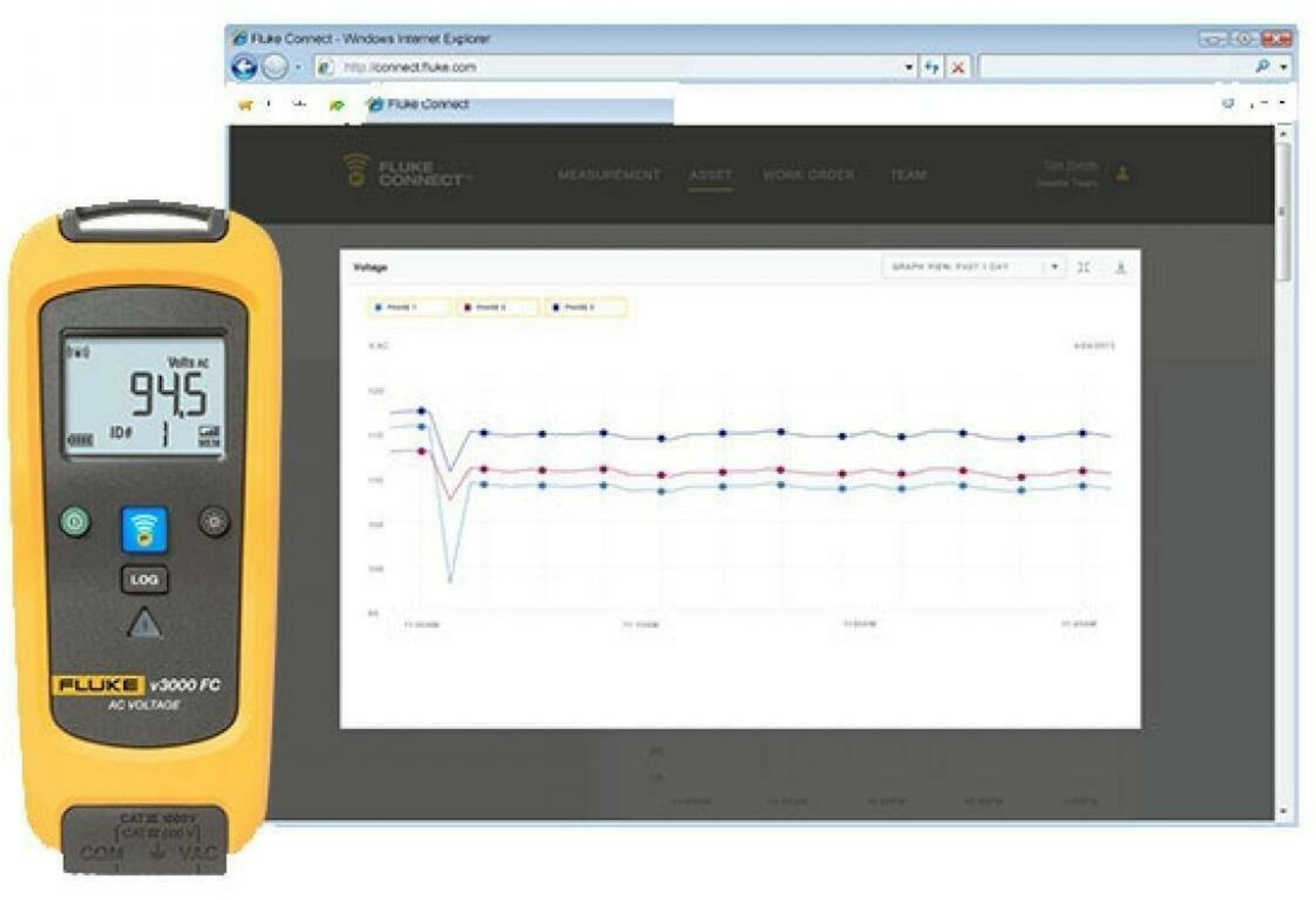The width and height of the screenshot is (1316, 900).
Task: Open the search provider dropdown arrow
Action: 1283,67
